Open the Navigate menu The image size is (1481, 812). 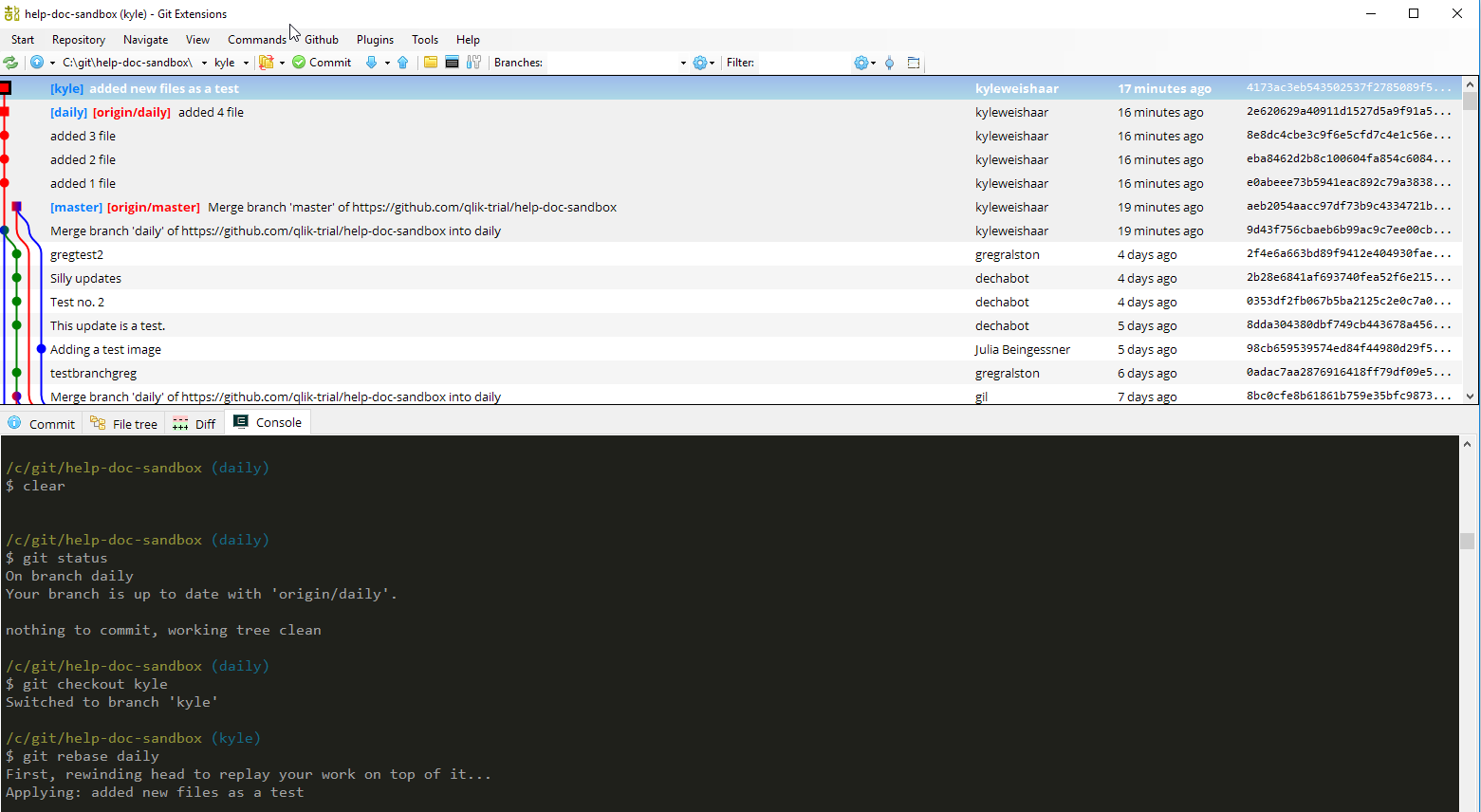[145, 40]
